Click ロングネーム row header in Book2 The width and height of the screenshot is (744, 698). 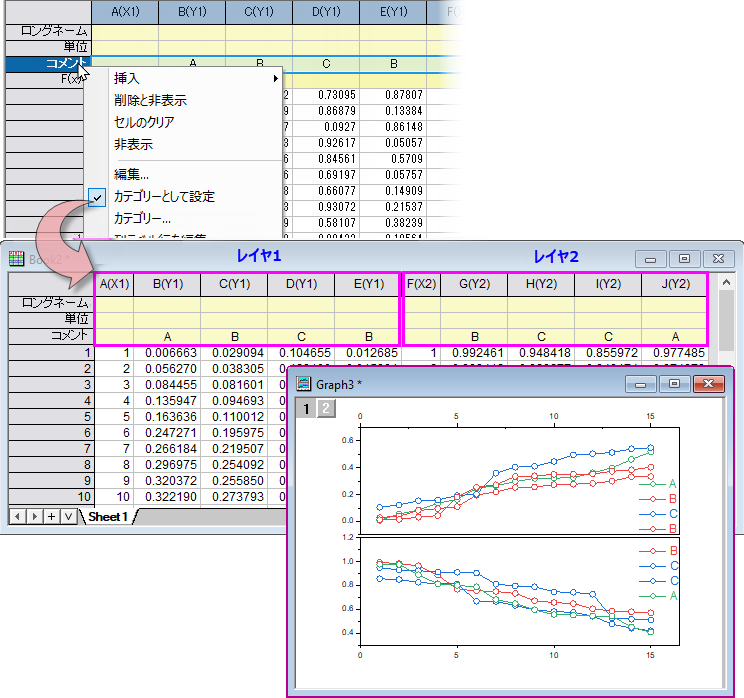51,303
